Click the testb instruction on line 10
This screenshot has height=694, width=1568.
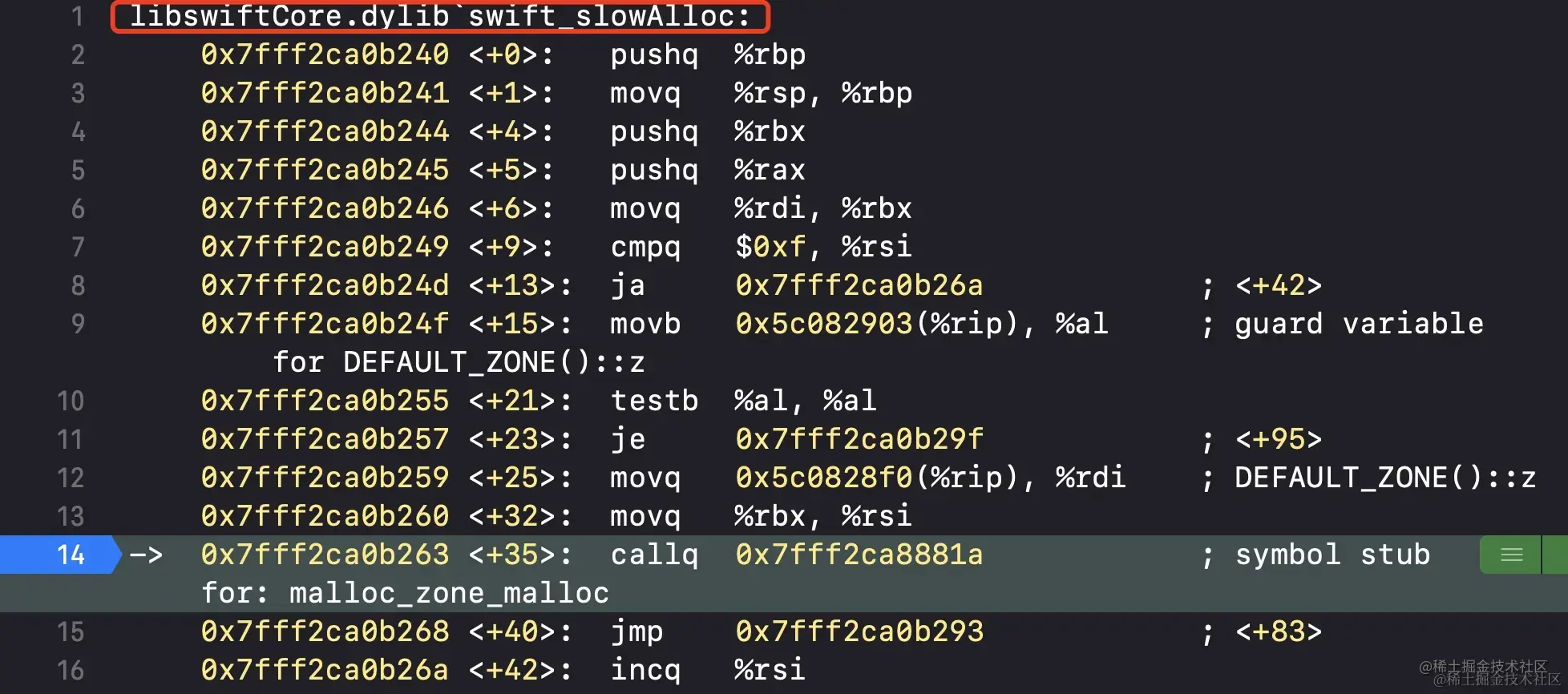pyautogui.click(x=654, y=401)
